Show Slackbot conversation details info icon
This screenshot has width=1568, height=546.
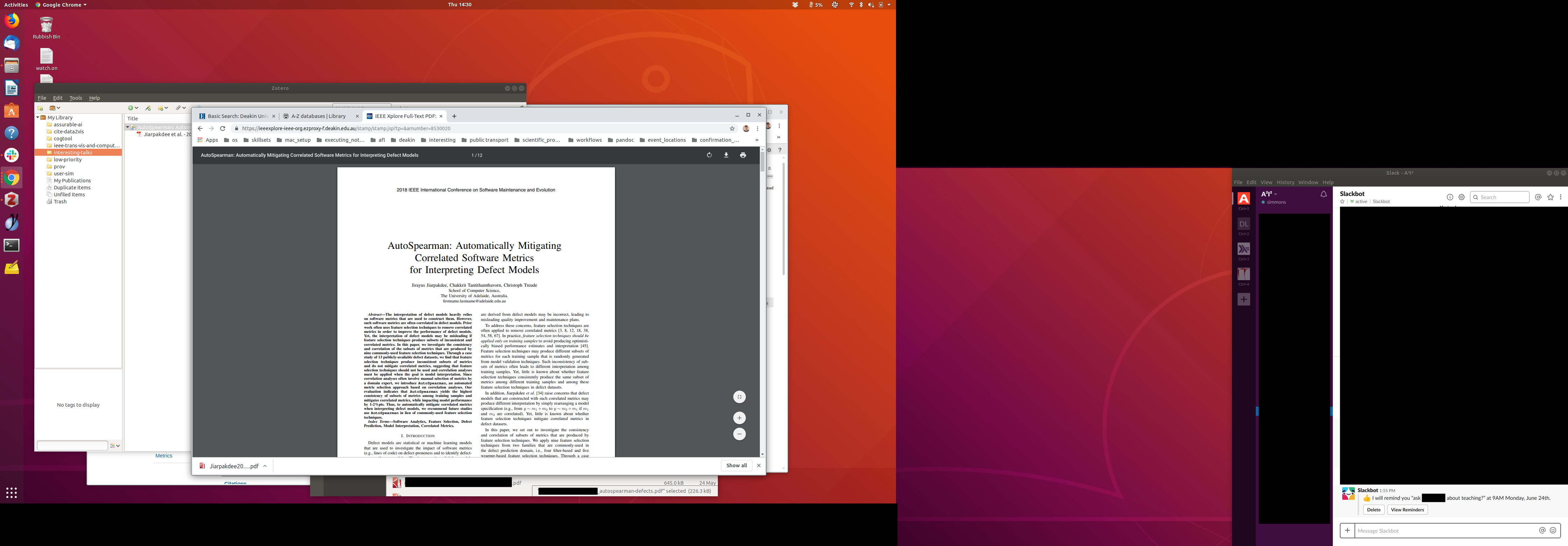[1450, 197]
